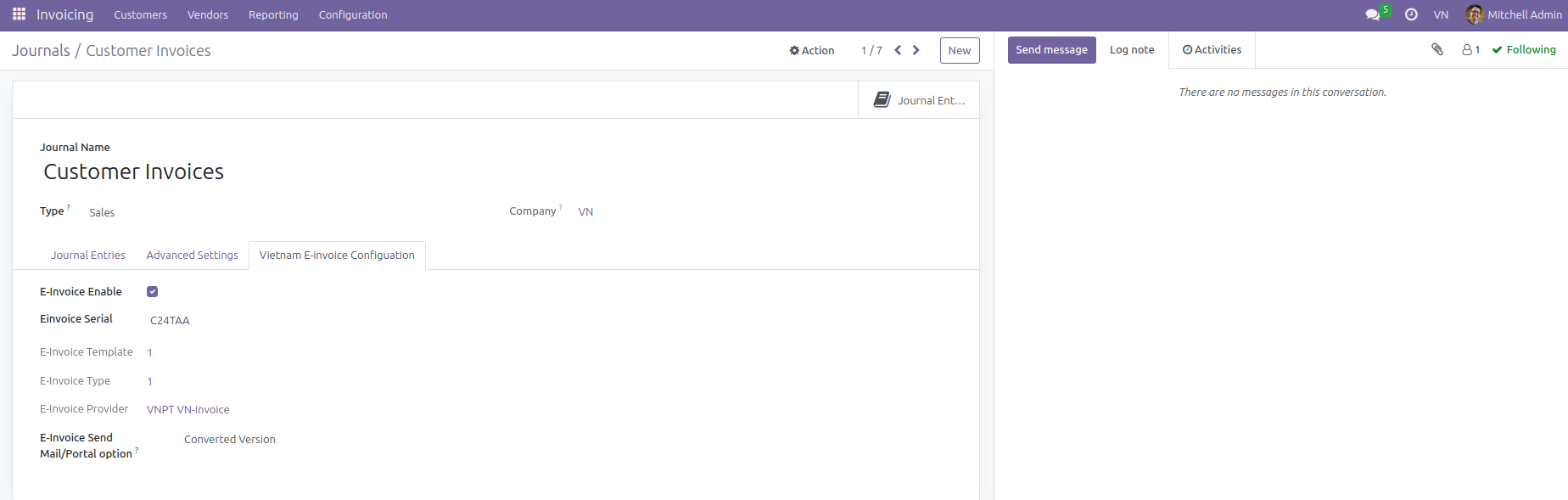Click the paperclip attachments icon

click(1437, 49)
